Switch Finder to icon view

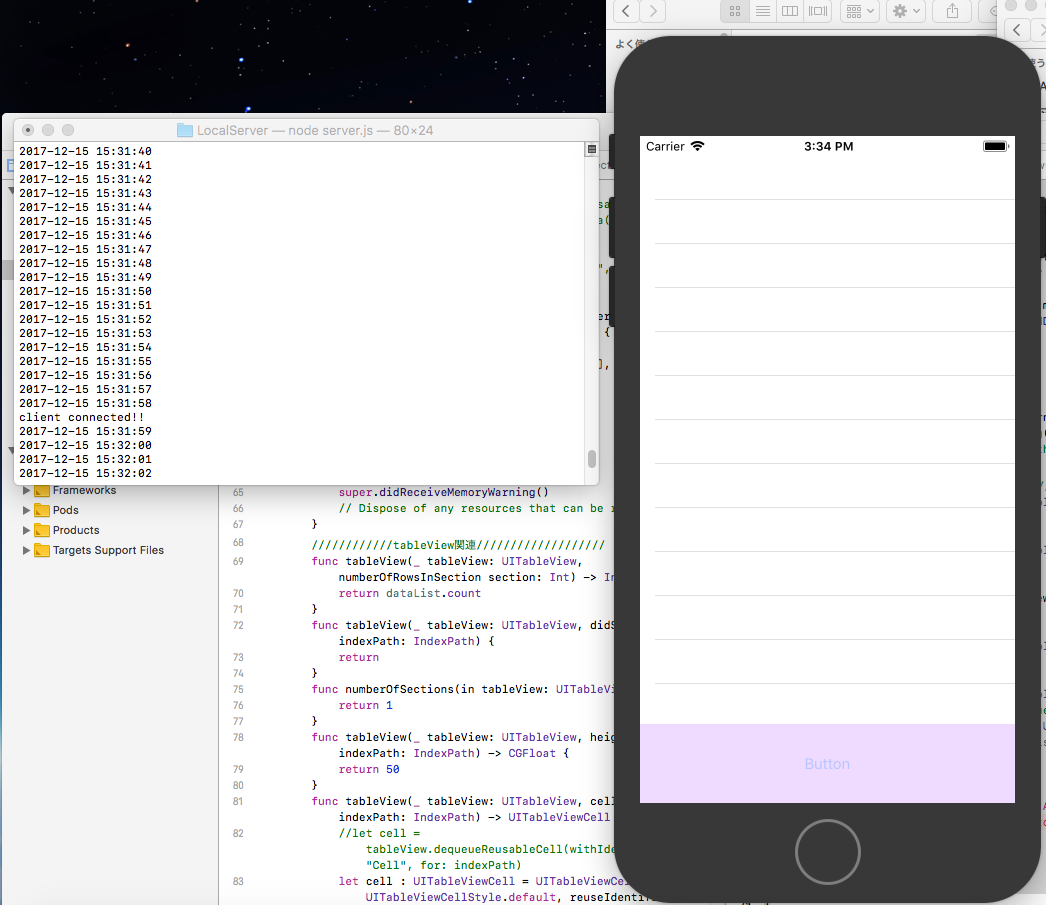point(735,11)
